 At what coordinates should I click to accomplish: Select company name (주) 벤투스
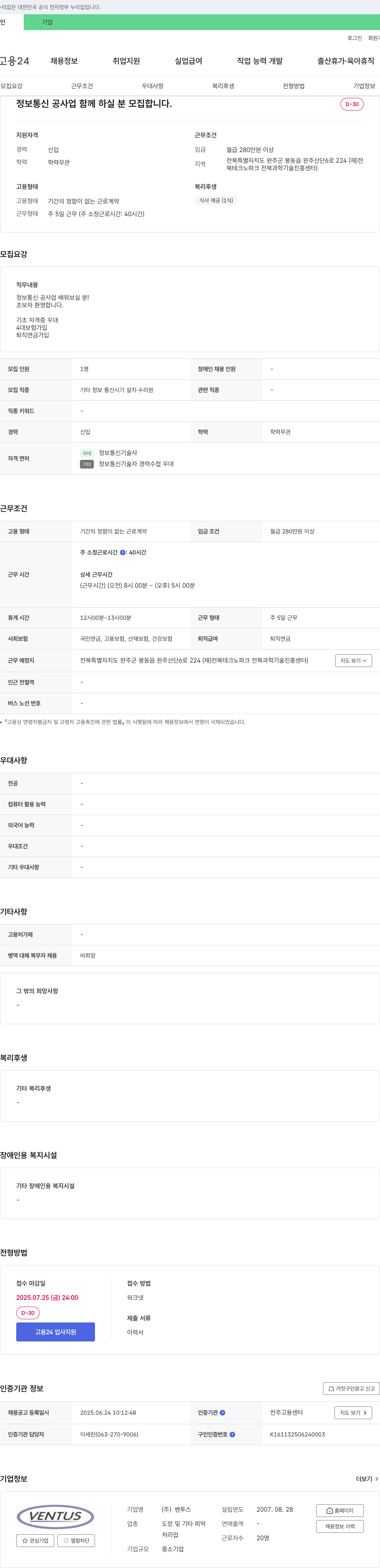(176, 1509)
